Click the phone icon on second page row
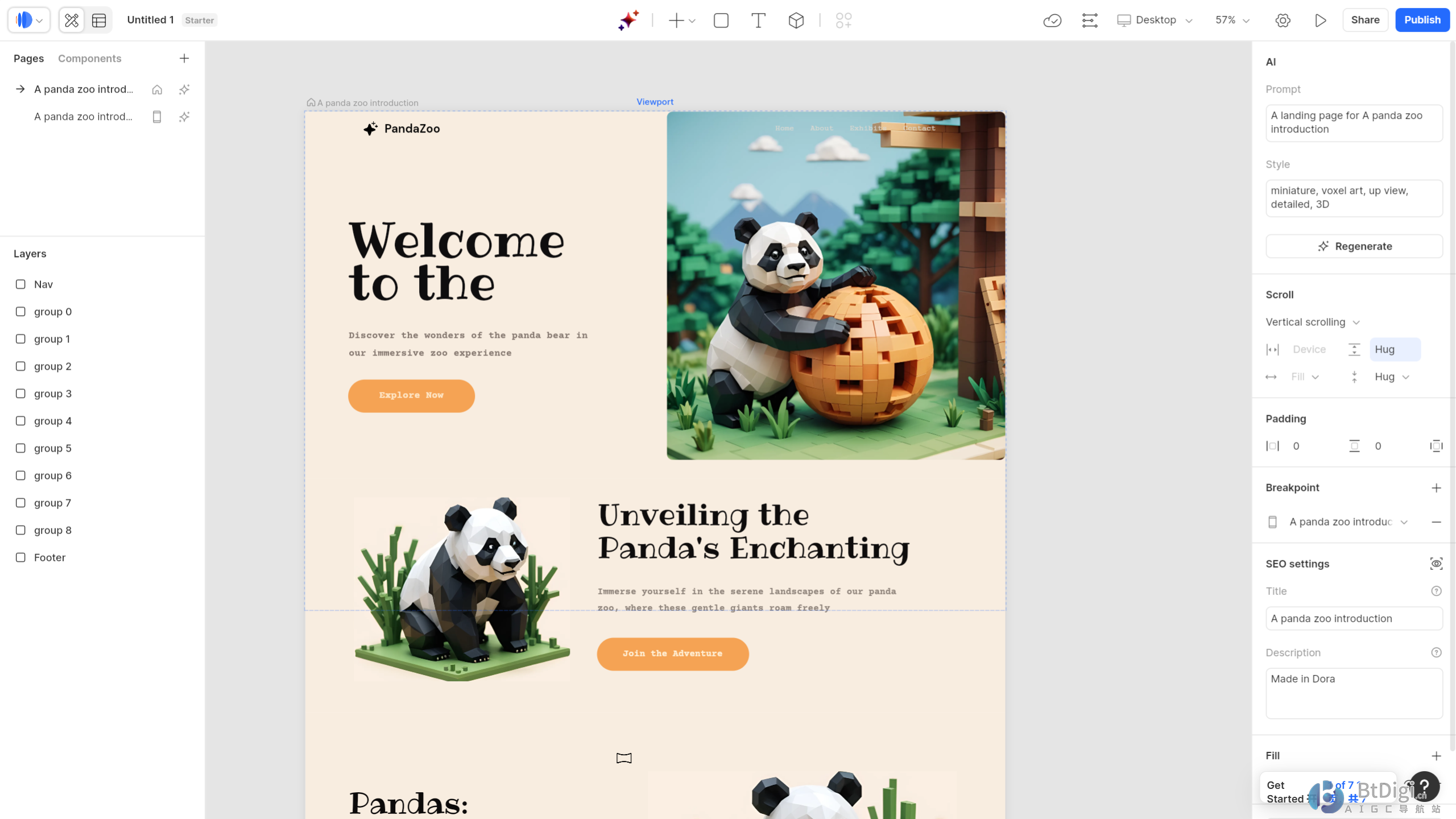 [x=157, y=117]
